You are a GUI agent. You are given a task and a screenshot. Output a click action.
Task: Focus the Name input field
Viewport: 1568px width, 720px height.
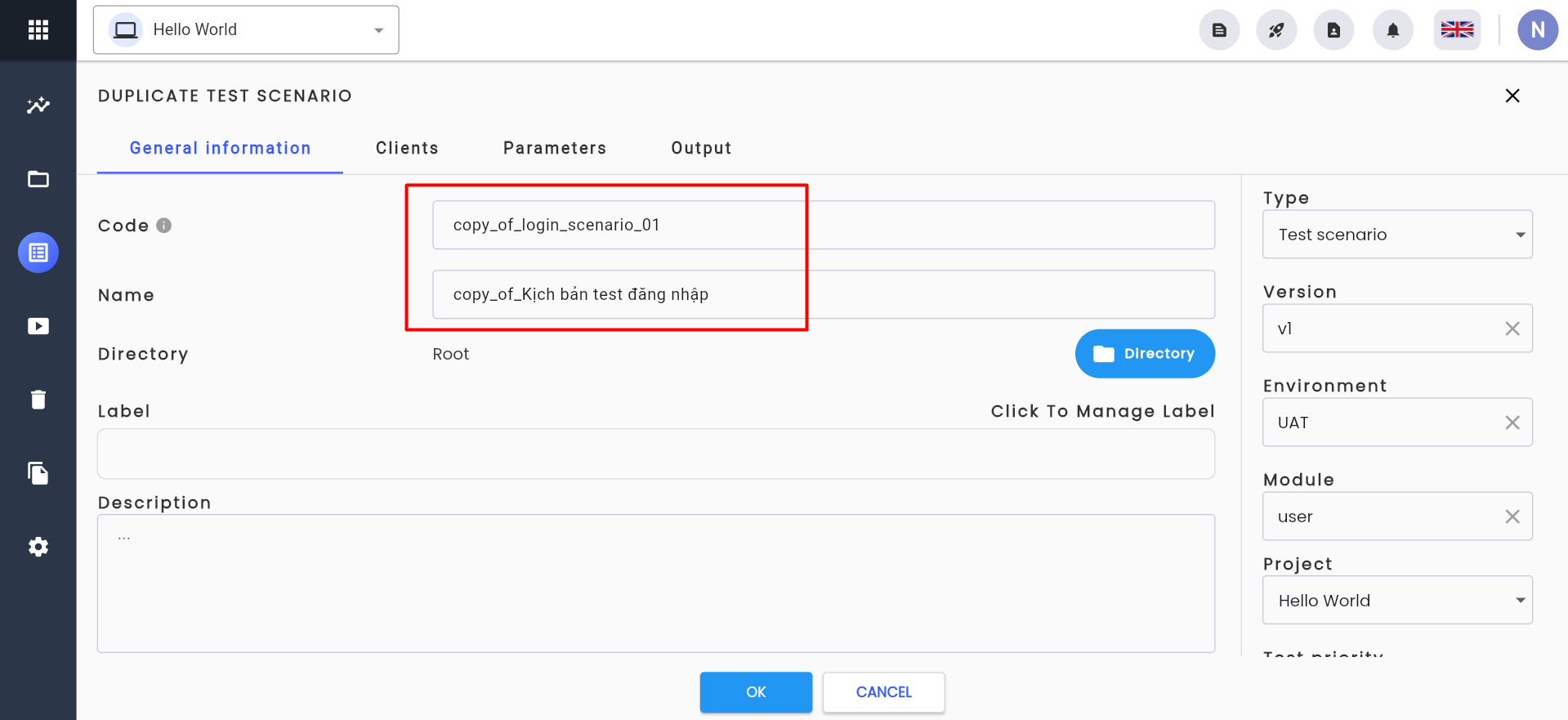(824, 294)
